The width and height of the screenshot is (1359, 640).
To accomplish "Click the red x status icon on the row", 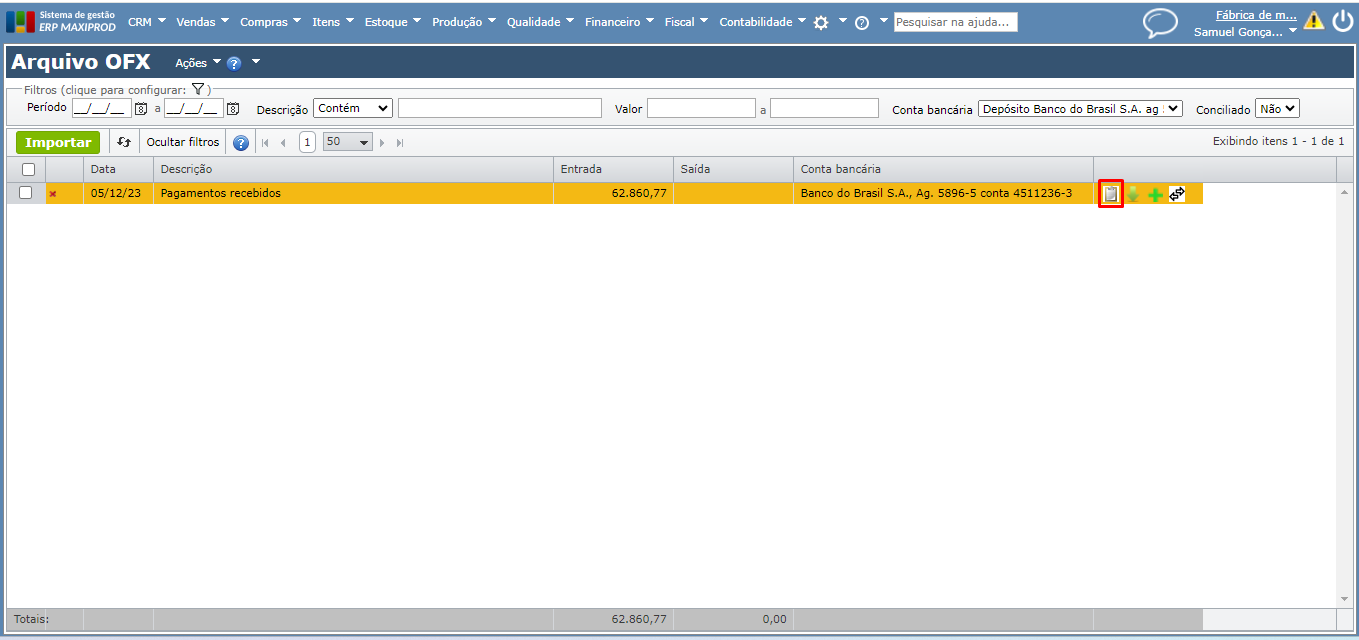I will pyautogui.click(x=53, y=194).
